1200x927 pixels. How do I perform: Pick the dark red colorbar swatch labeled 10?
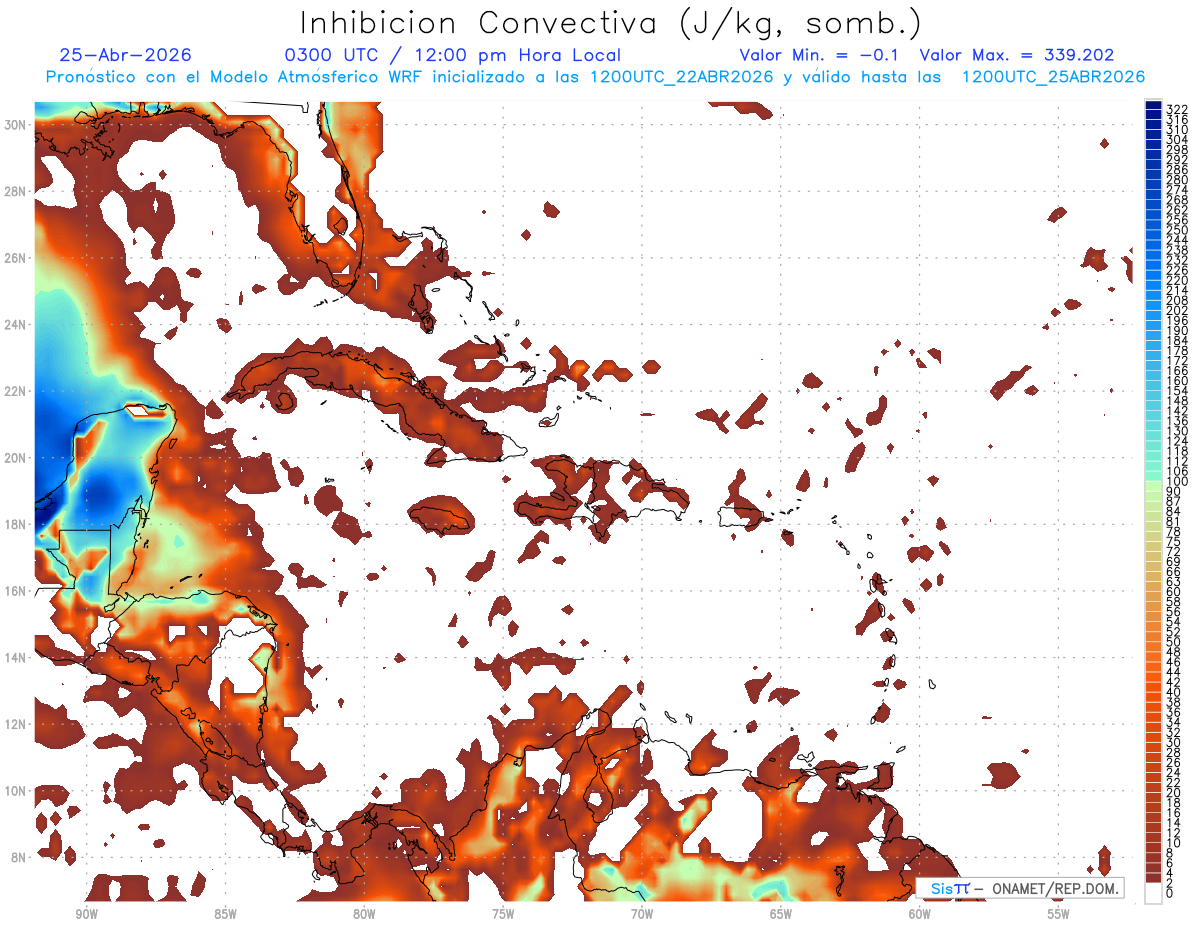pos(1153,843)
